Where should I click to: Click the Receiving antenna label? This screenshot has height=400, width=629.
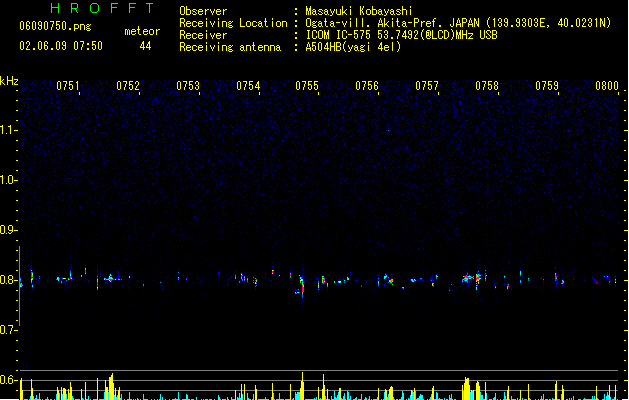pos(230,47)
